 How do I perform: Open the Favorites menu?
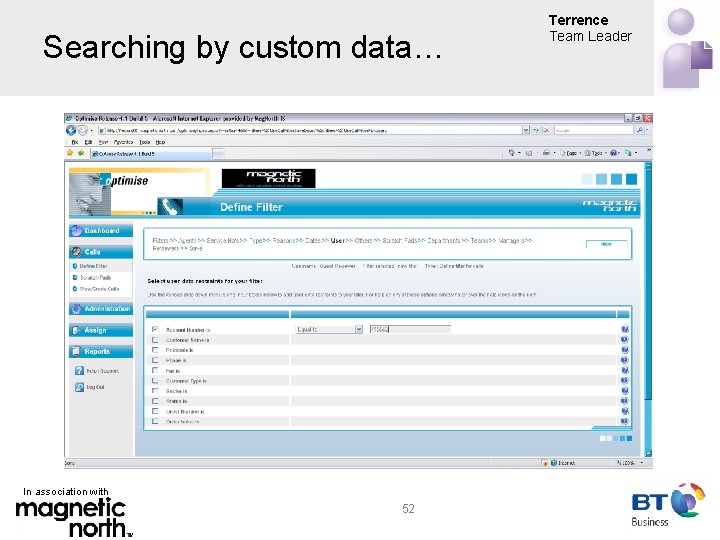click(124, 142)
